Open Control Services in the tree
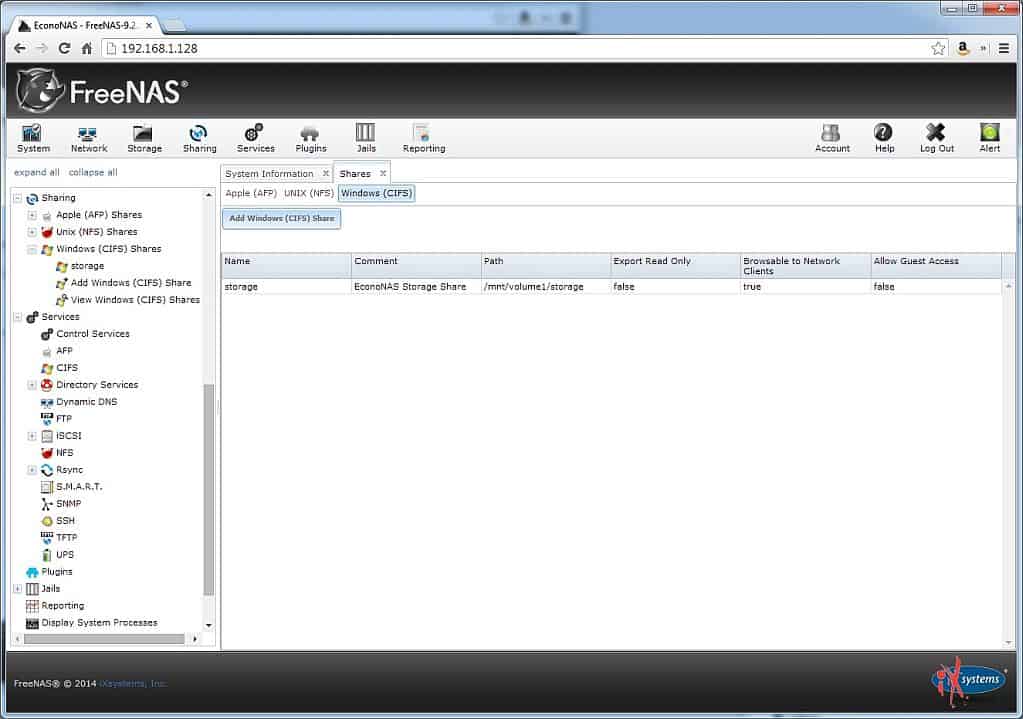This screenshot has height=719, width=1023. (x=85, y=333)
